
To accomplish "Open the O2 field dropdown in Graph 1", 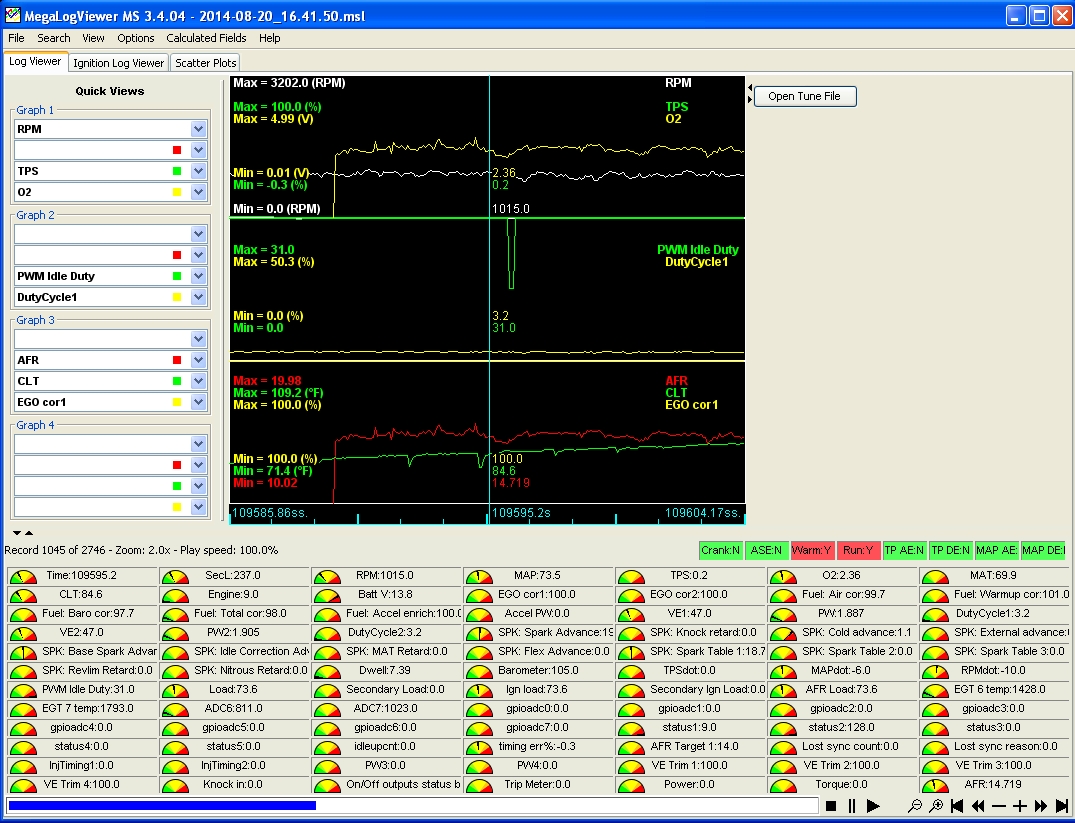I will (x=199, y=192).
